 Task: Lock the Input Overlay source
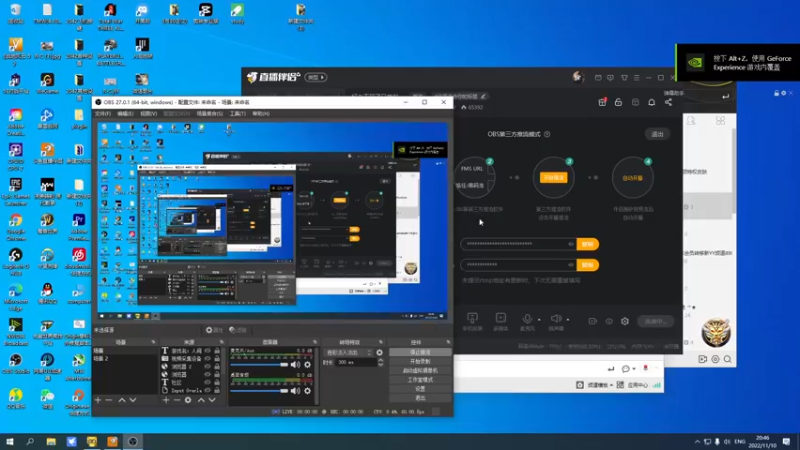pos(217,390)
